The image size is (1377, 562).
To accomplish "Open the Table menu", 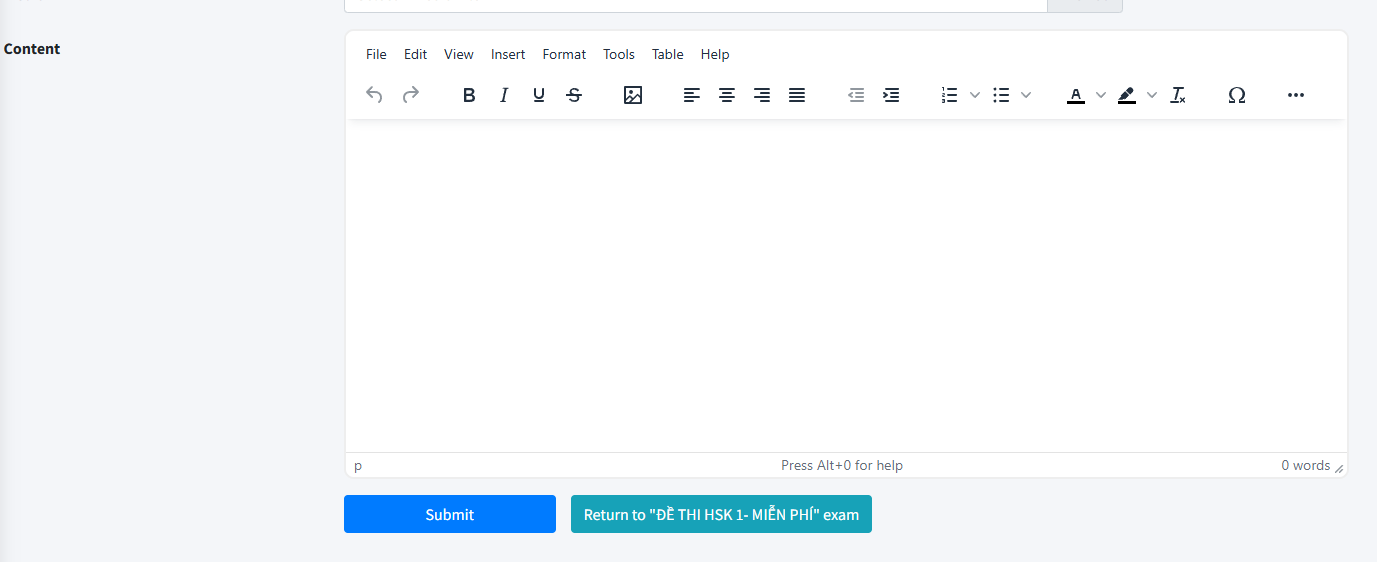I will 667,54.
